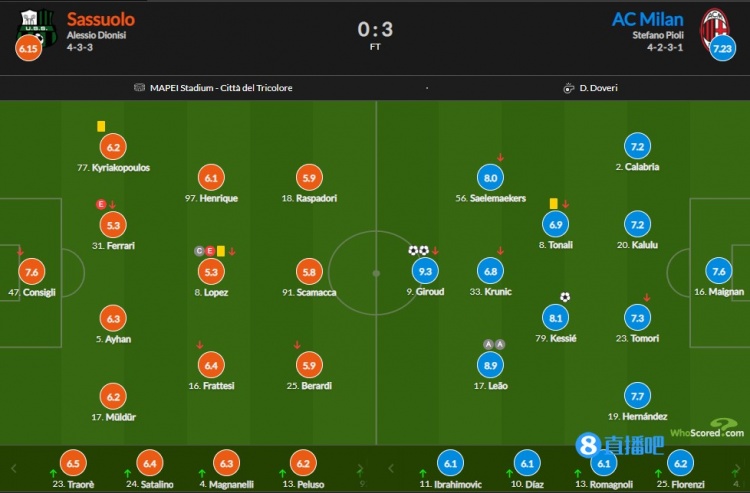Show next Sassuolo substitutes with right chevron
The width and height of the screenshot is (750, 493).
[x=360, y=469]
